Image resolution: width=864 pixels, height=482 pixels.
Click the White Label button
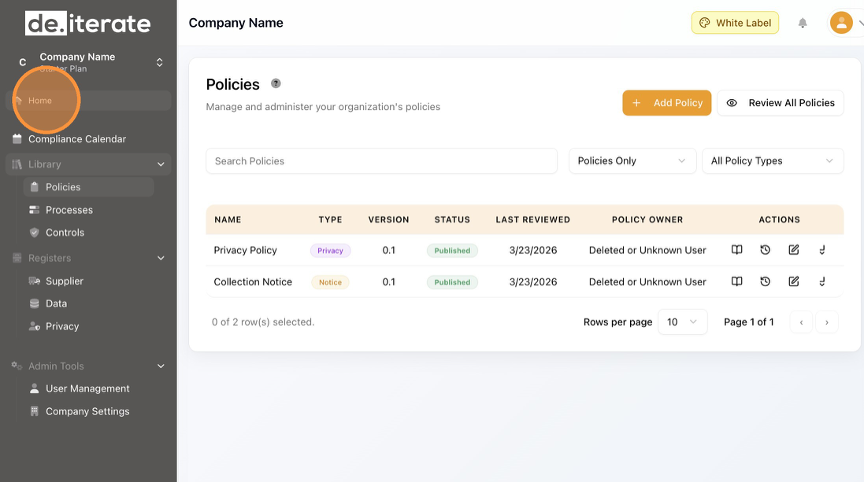tap(735, 23)
